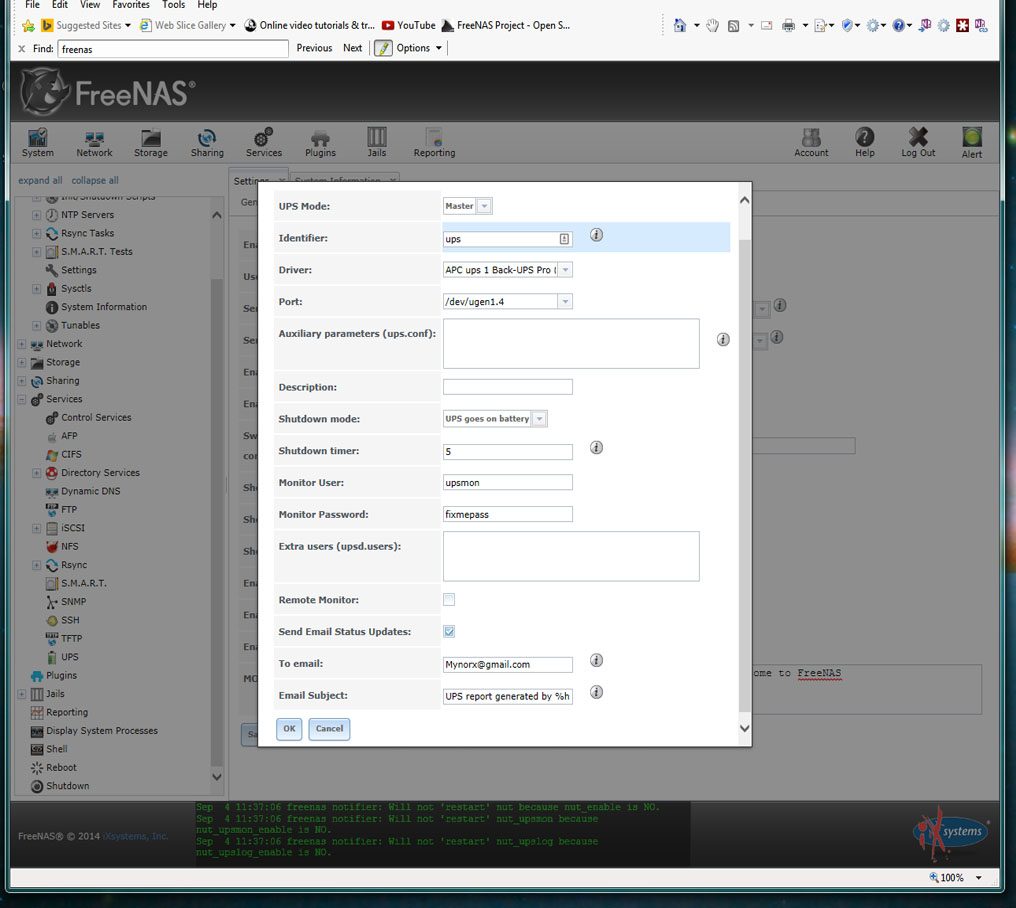Screen dimensions: 1016x908
Task: Toggle the Remote Monitor checkbox
Action: click(449, 600)
